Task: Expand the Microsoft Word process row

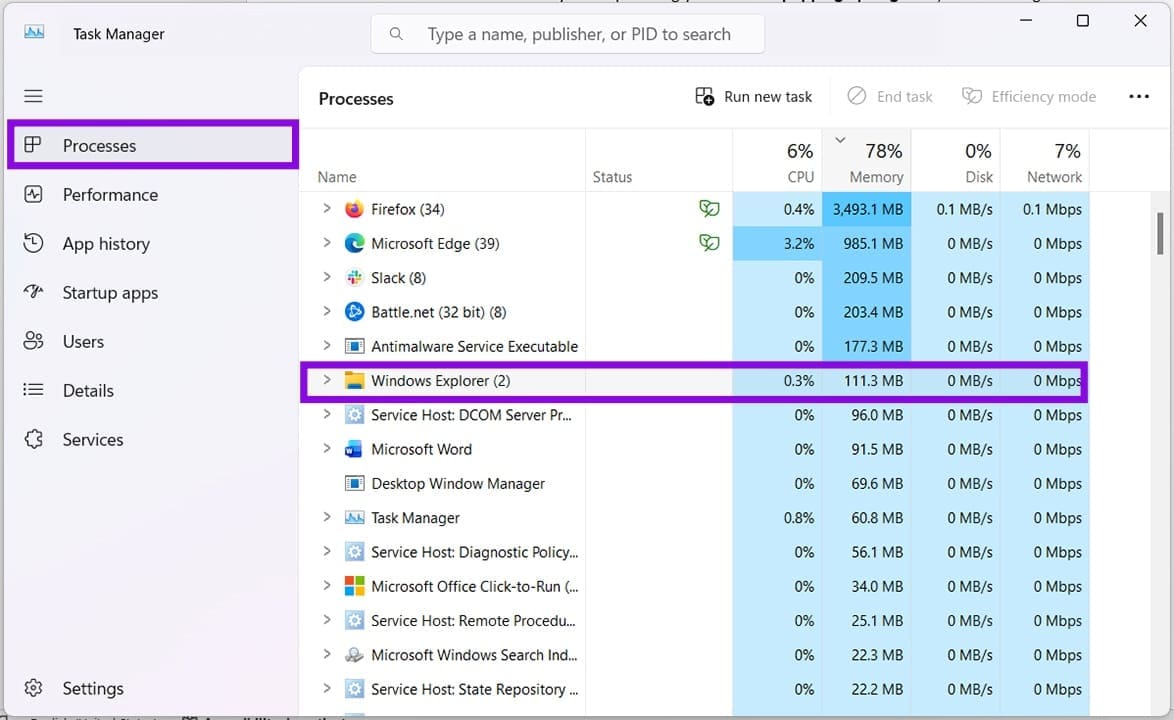Action: (326, 448)
